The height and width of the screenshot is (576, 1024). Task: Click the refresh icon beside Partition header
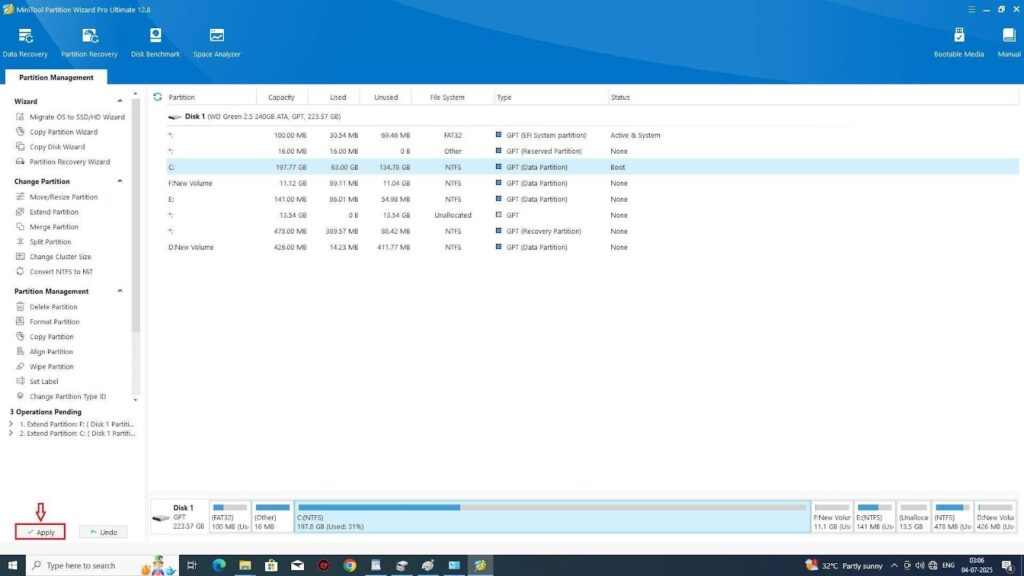coord(158,97)
